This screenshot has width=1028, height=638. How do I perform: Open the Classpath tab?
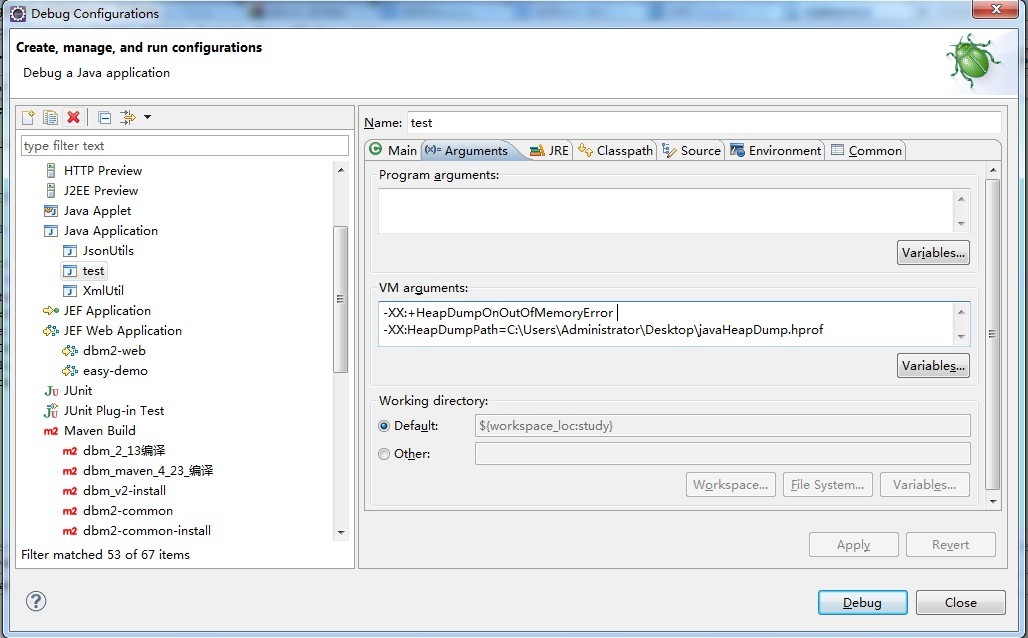pyautogui.click(x=616, y=150)
